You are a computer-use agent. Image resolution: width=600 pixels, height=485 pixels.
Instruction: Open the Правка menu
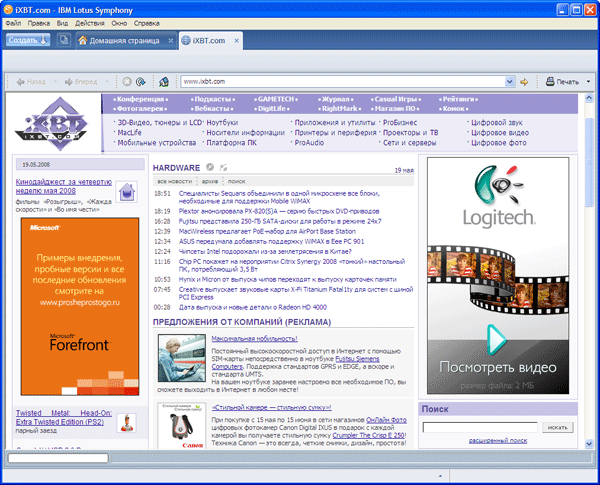point(39,23)
